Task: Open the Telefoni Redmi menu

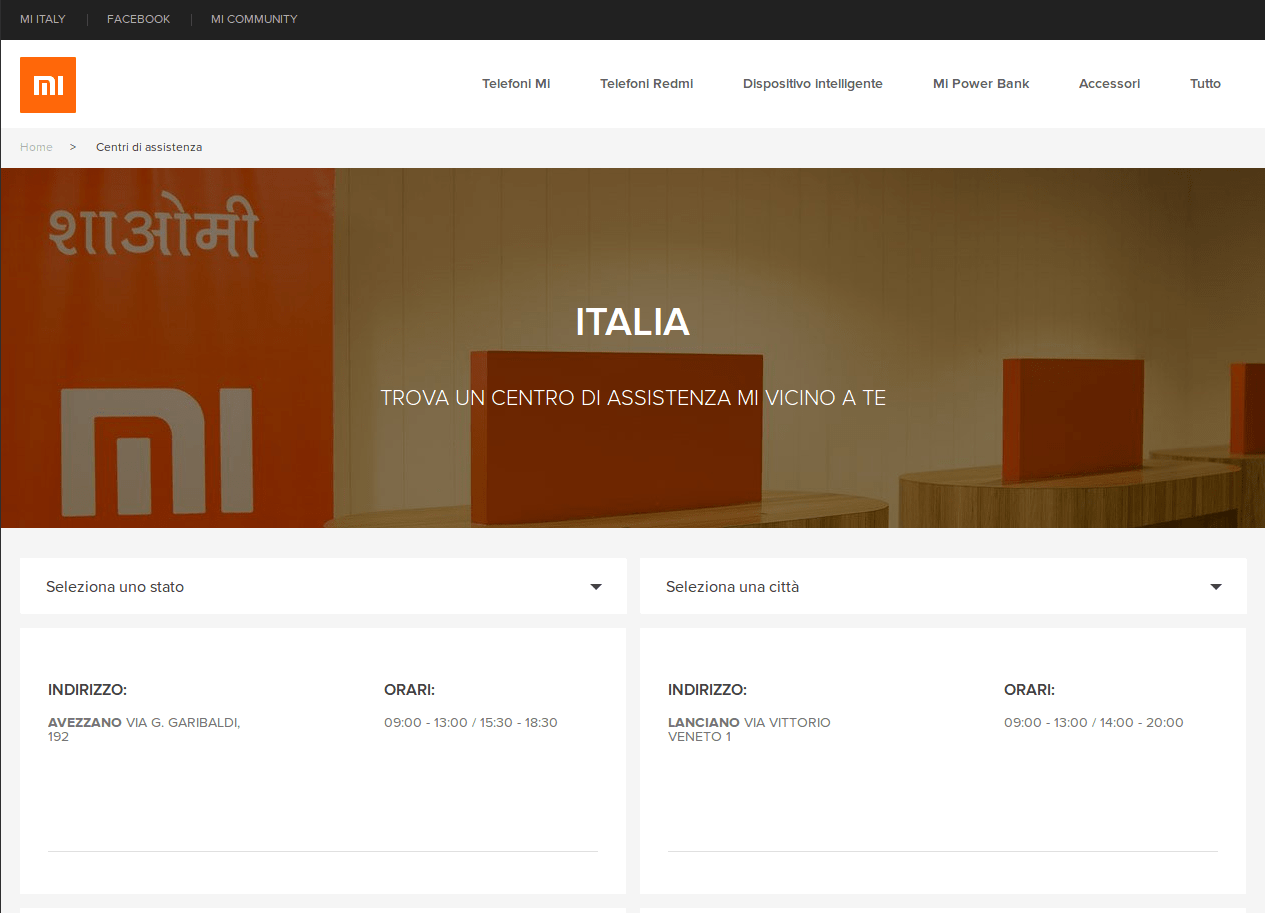Action: click(646, 84)
